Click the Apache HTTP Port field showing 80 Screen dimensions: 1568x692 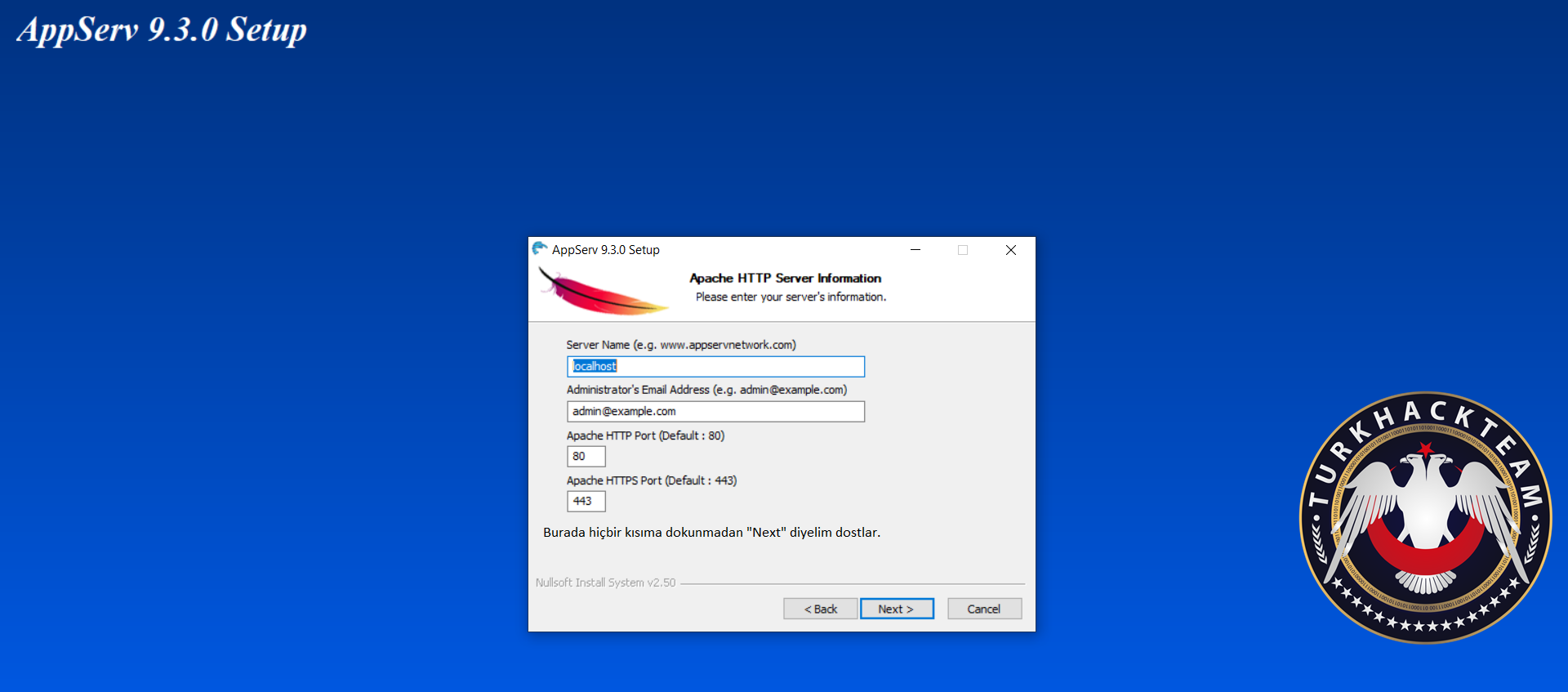click(586, 456)
